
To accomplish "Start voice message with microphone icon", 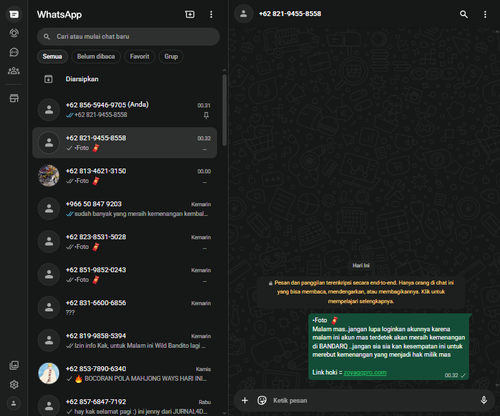I will pyautogui.click(x=484, y=400).
